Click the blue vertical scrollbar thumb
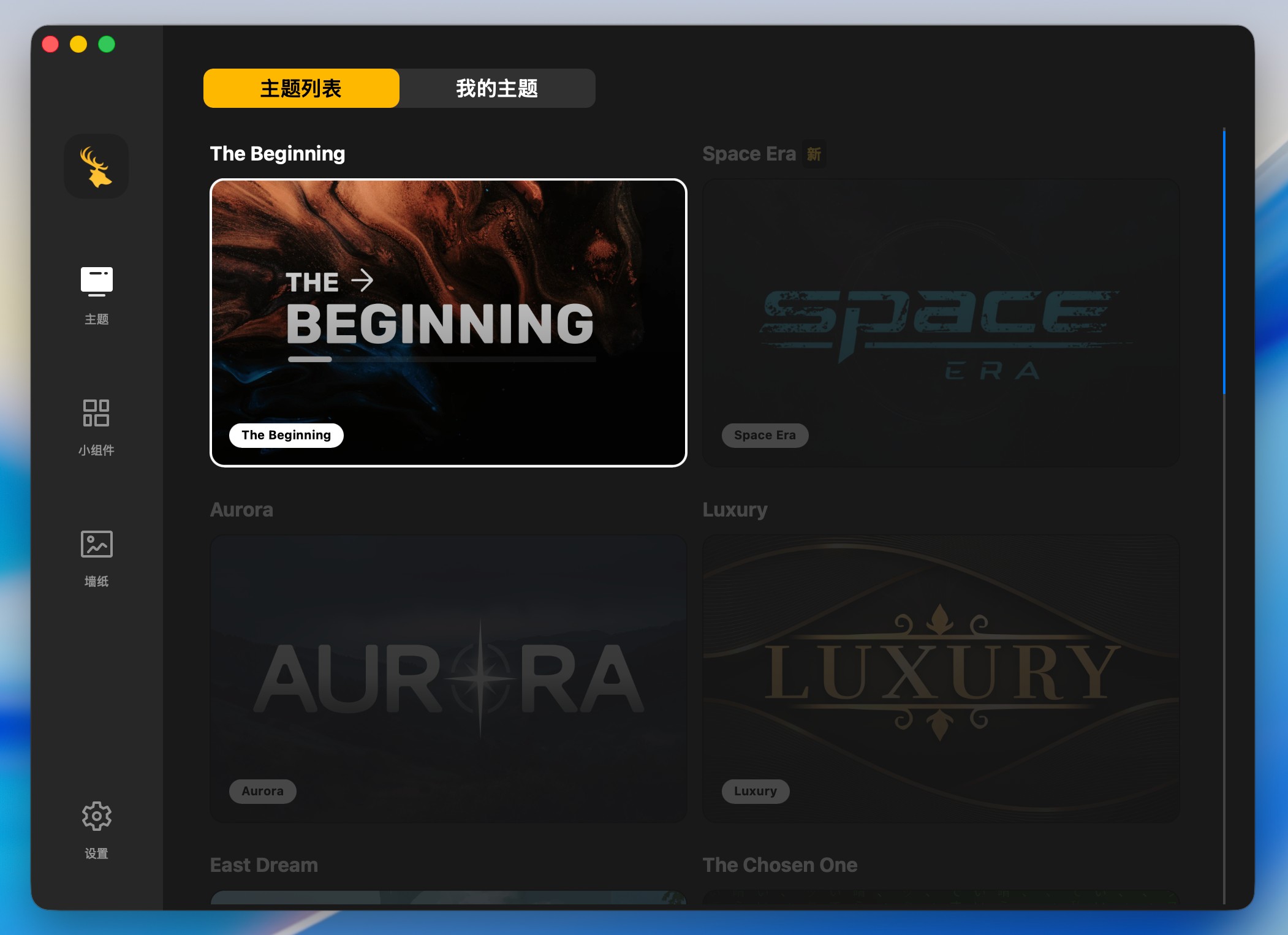The width and height of the screenshot is (1288, 935). tap(1224, 262)
